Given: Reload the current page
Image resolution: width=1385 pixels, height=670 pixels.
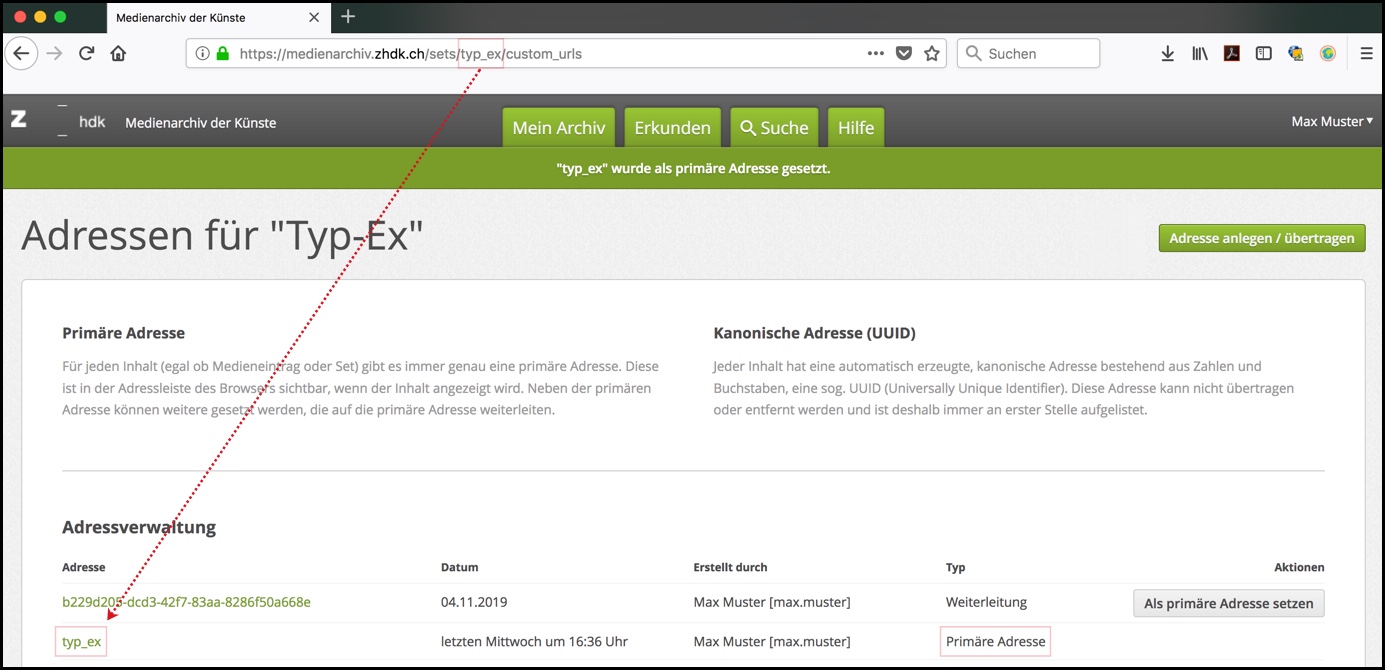Looking at the screenshot, I should 86,54.
